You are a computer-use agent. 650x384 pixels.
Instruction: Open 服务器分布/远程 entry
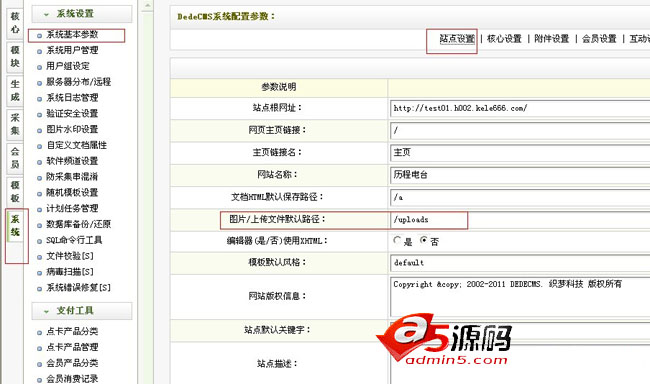[x=78, y=82]
